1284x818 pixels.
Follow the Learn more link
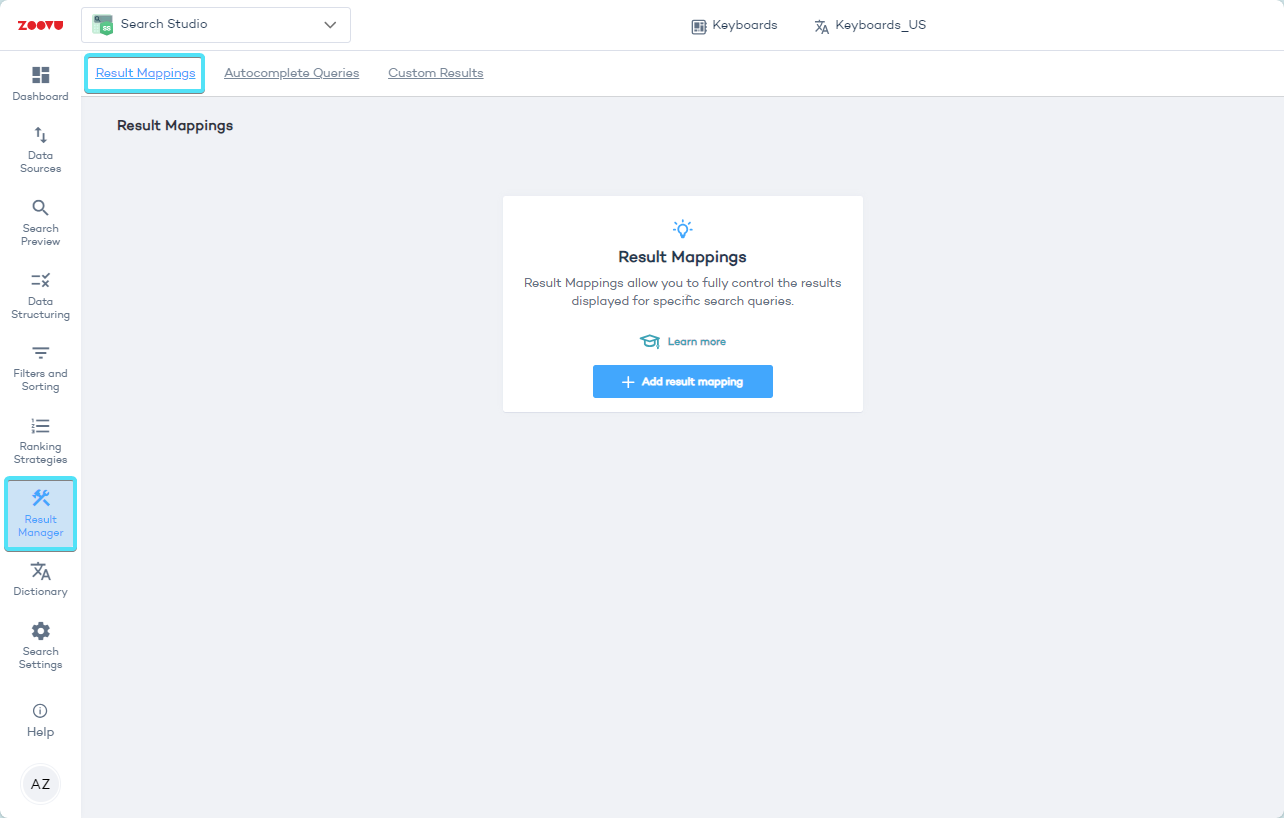(x=696, y=342)
